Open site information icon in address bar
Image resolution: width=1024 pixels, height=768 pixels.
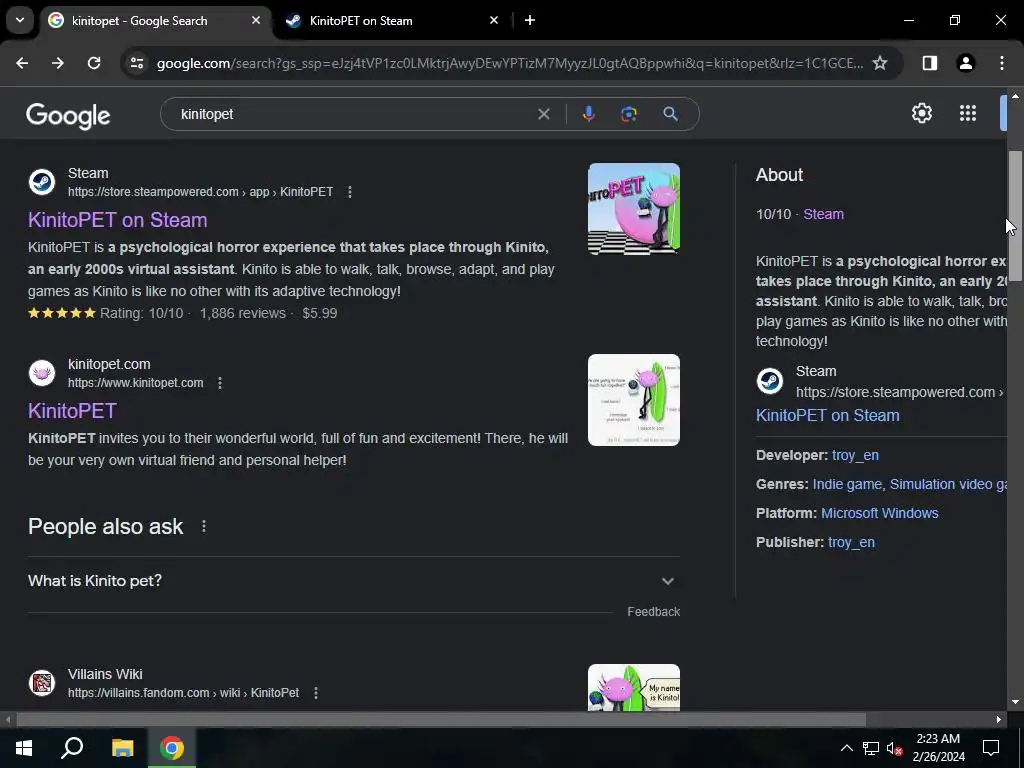click(x=136, y=63)
